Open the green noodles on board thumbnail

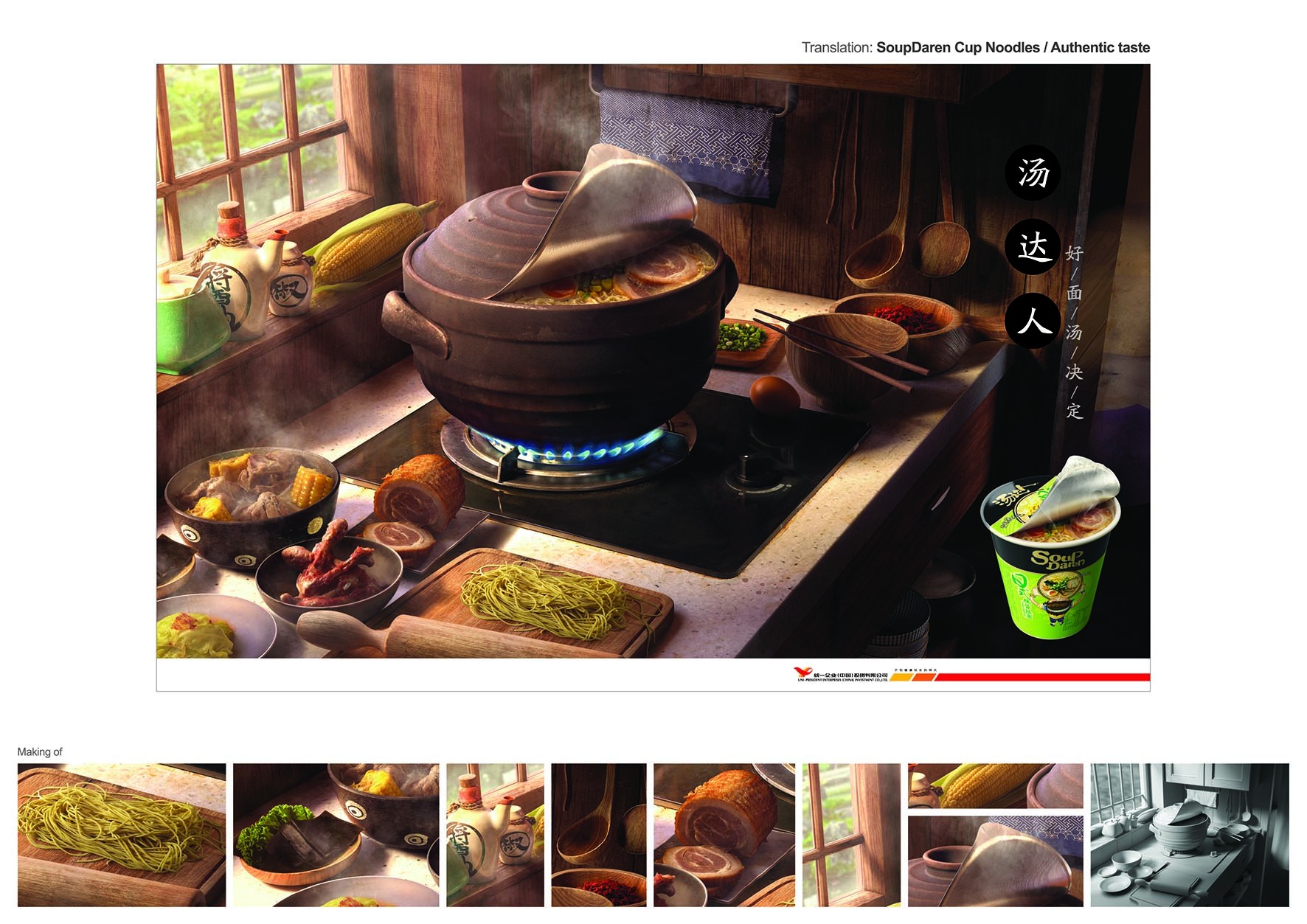click(x=122, y=835)
